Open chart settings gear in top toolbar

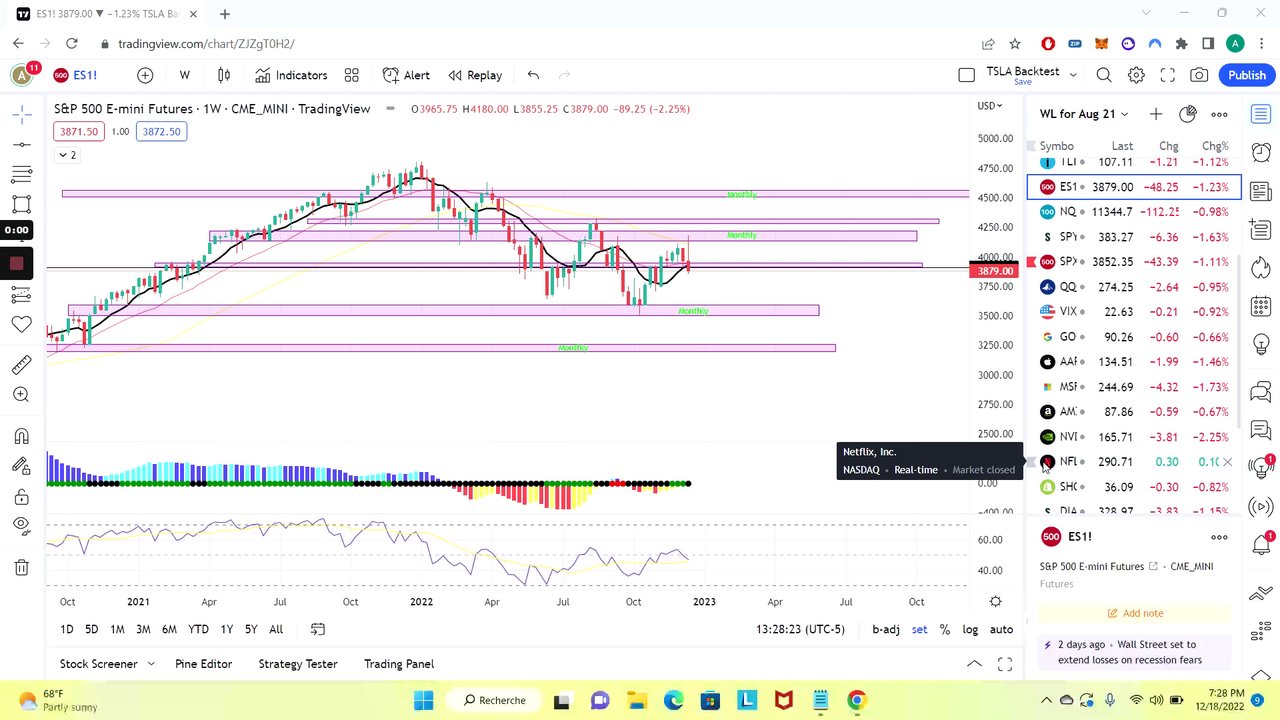pyautogui.click(x=1136, y=75)
